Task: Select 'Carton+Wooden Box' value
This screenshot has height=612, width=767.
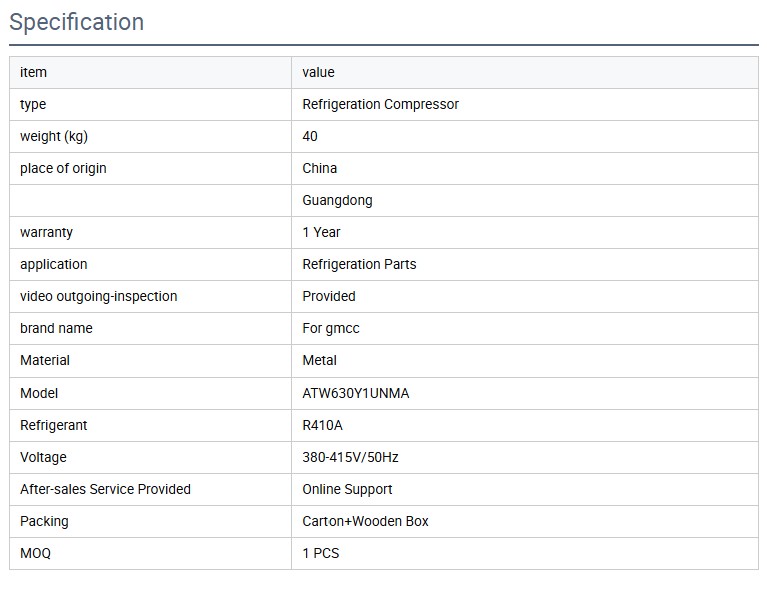Action: click(x=365, y=521)
